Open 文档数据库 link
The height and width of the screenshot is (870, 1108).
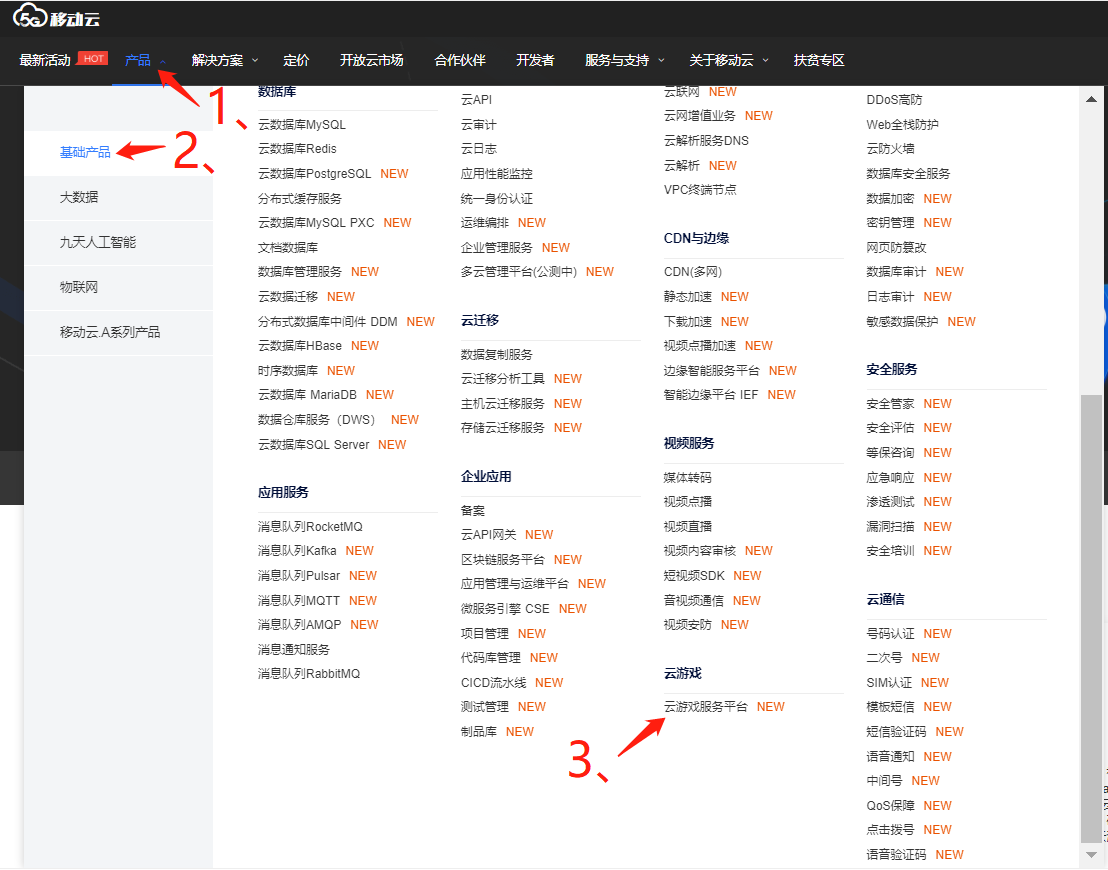tap(288, 247)
